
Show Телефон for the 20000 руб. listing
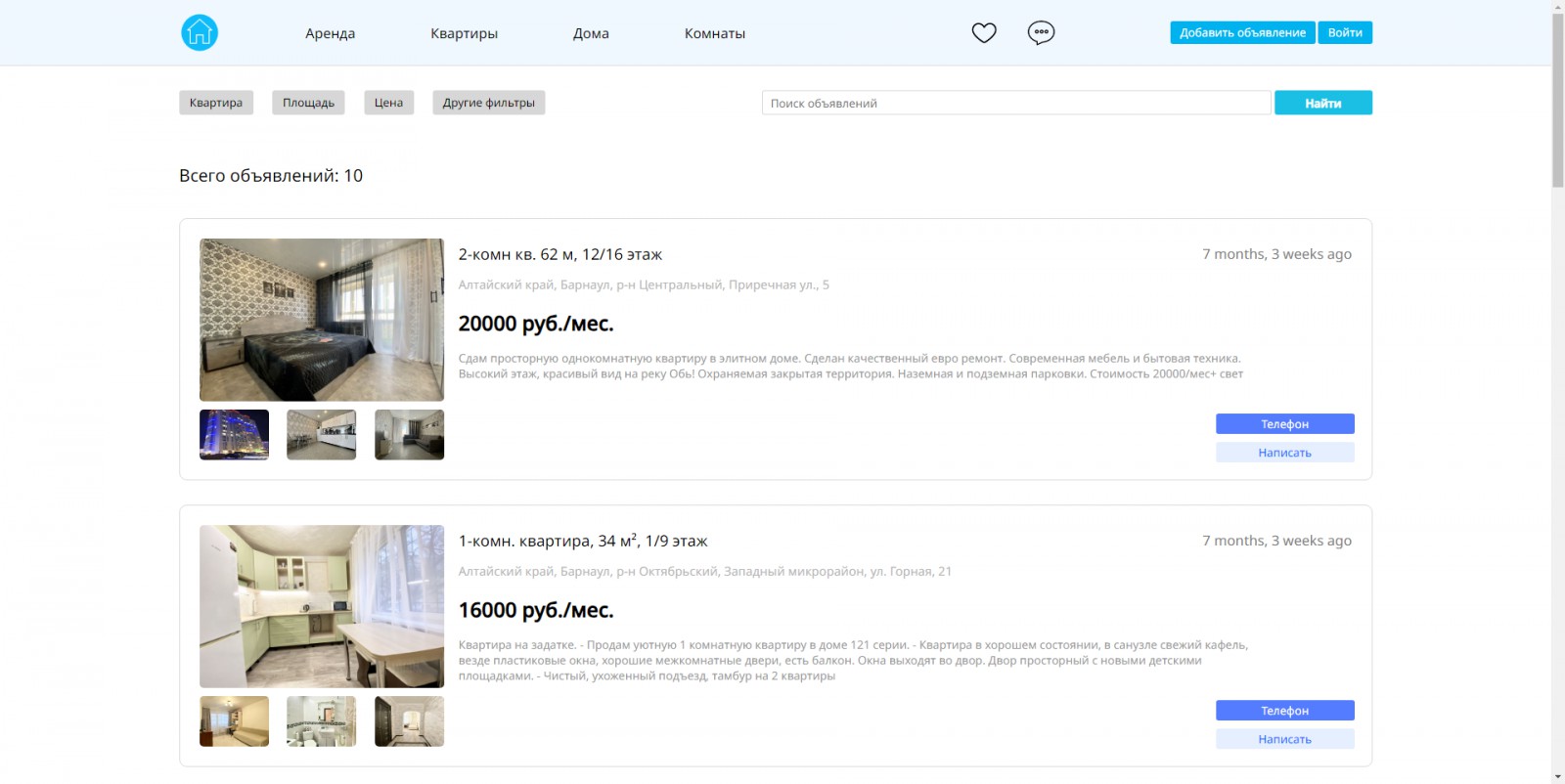pyautogui.click(x=1284, y=423)
